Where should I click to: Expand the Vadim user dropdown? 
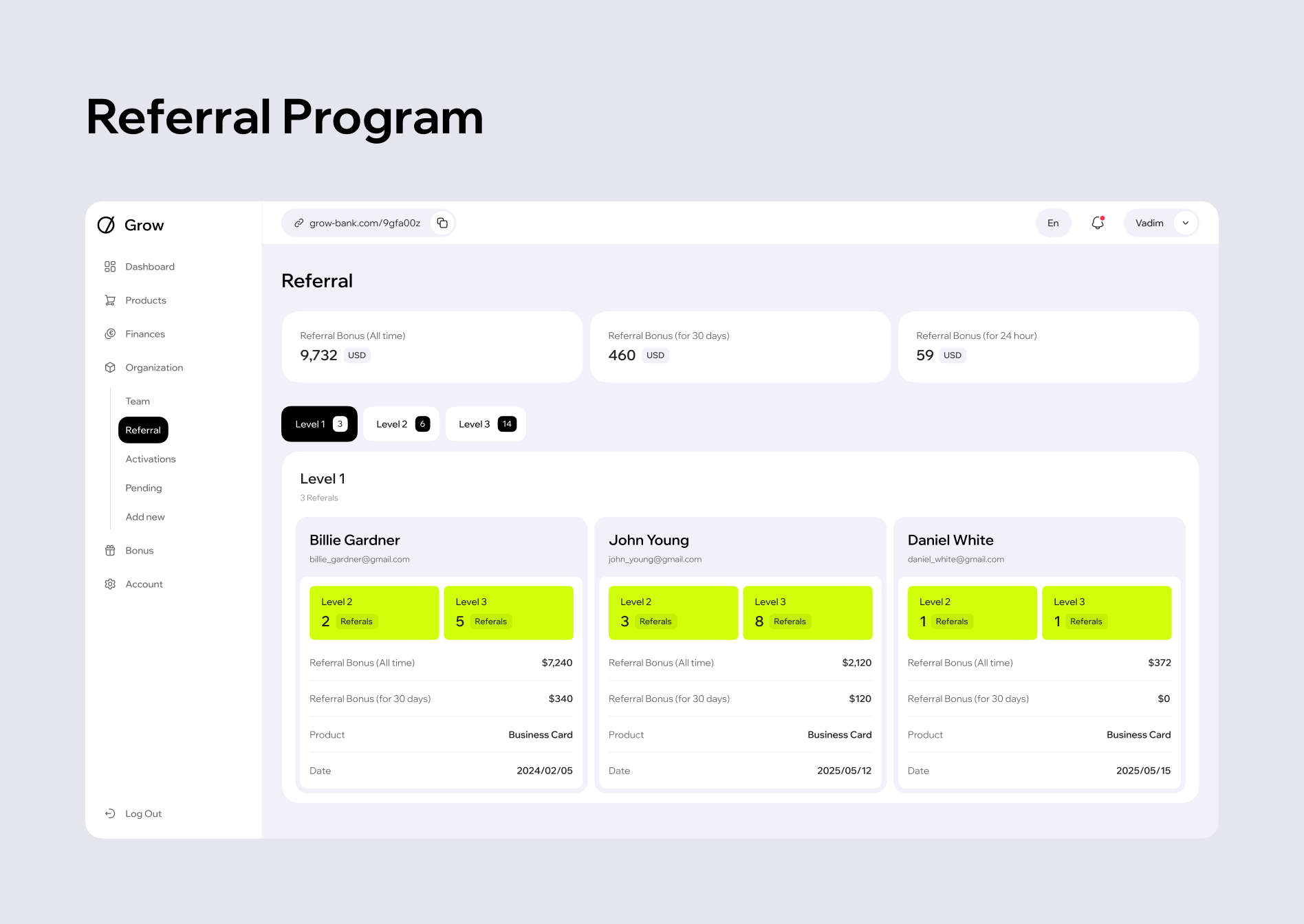(1185, 223)
